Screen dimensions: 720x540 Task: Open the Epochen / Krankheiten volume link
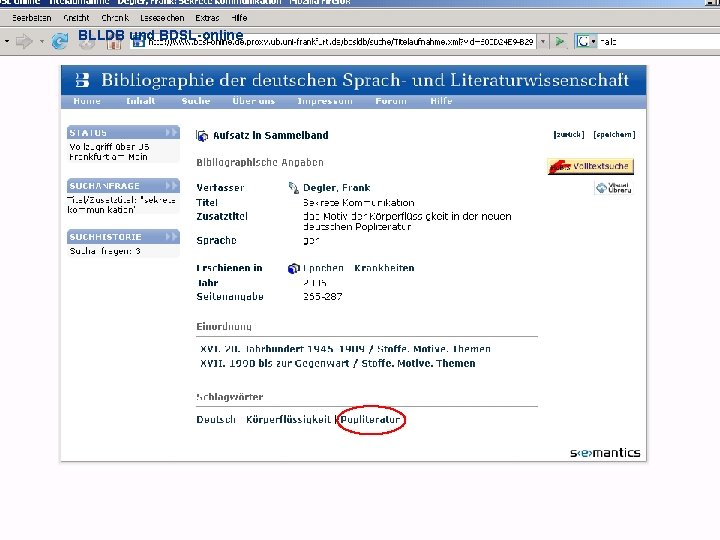[359, 268]
